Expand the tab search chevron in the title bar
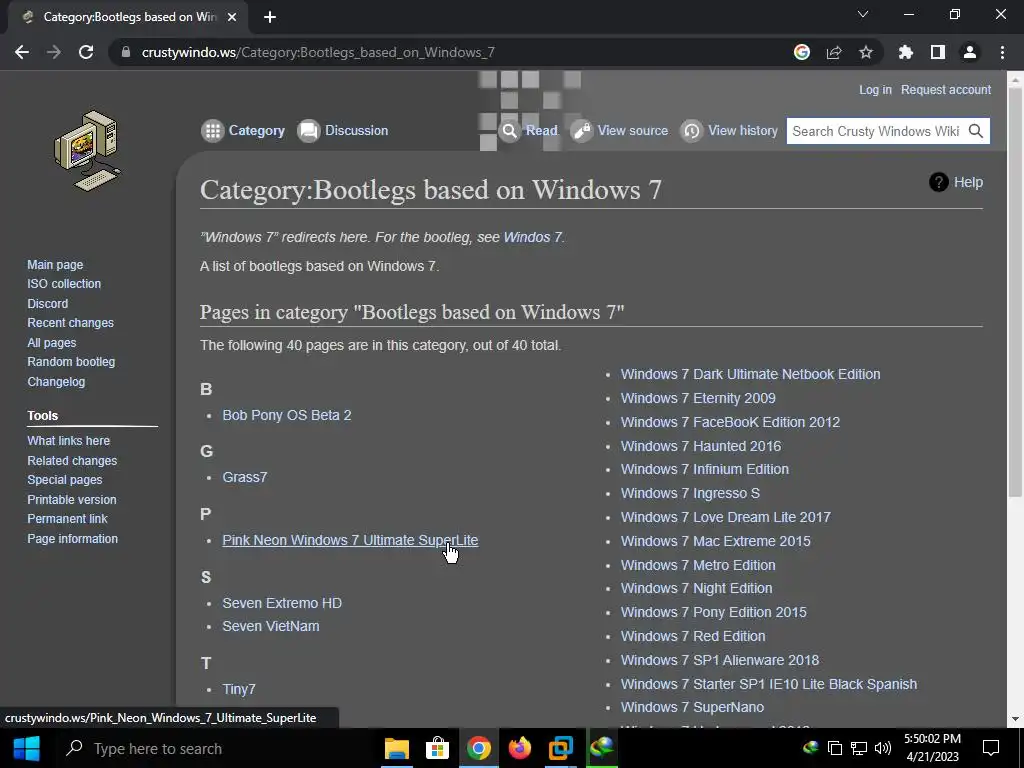This screenshot has width=1024, height=768. [863, 14]
